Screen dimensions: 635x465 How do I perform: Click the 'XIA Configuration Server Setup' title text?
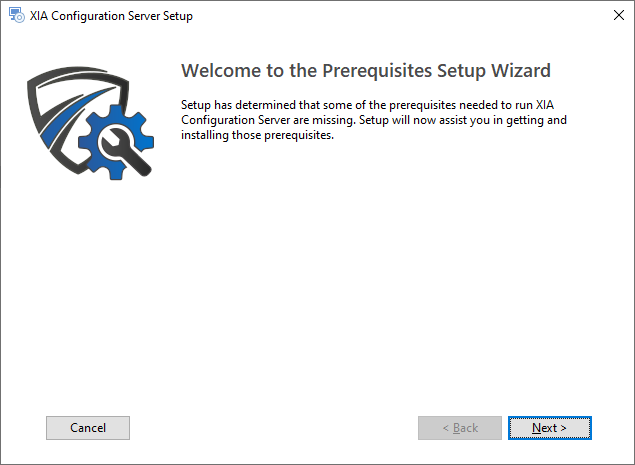tap(111, 16)
